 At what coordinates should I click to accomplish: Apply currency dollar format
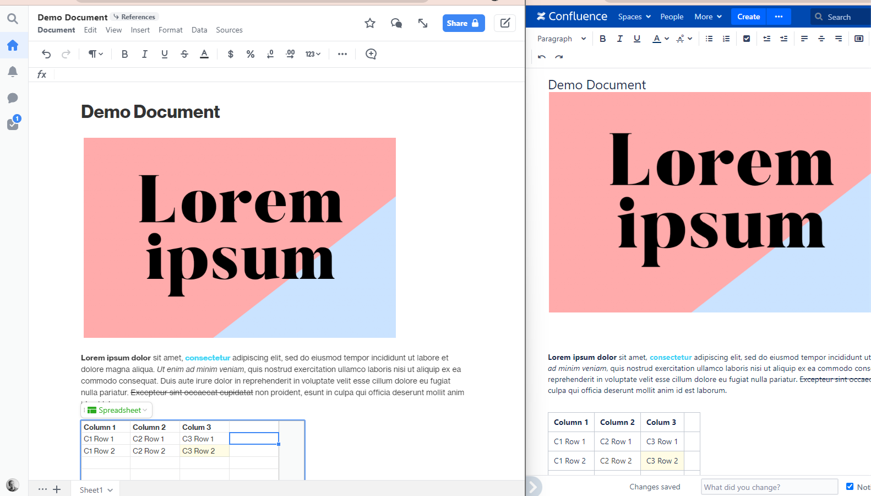[230, 54]
